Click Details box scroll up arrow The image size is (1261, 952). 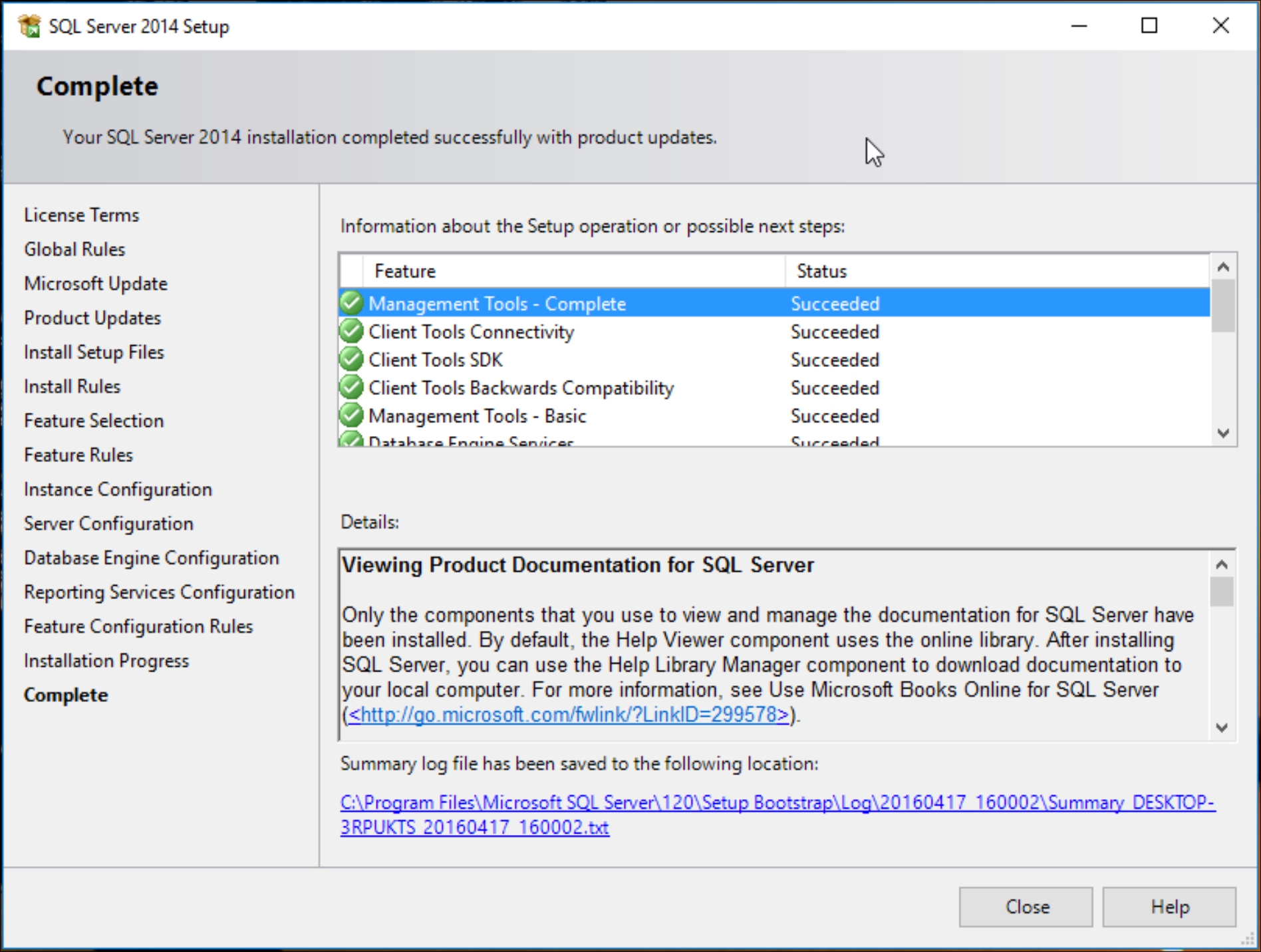tap(1222, 564)
